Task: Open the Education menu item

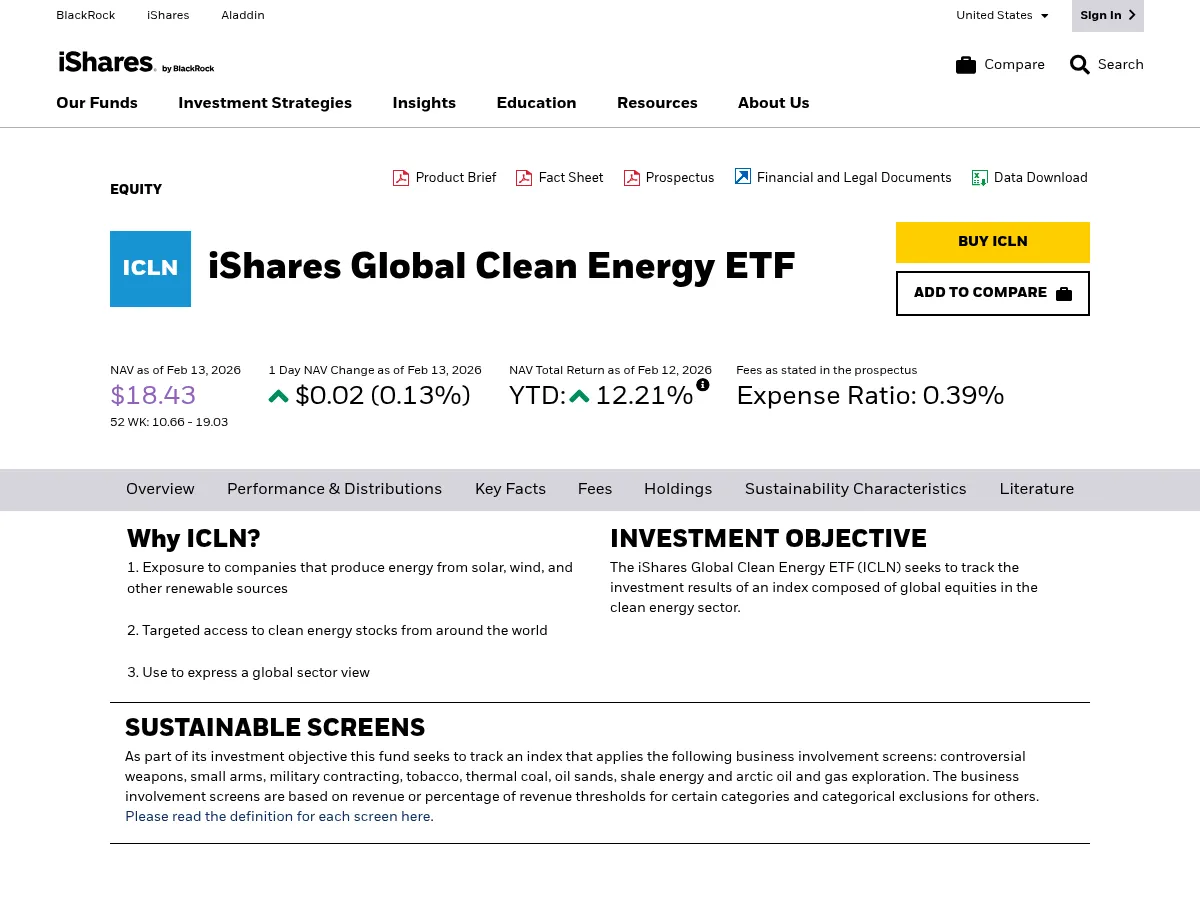Action: click(x=536, y=103)
